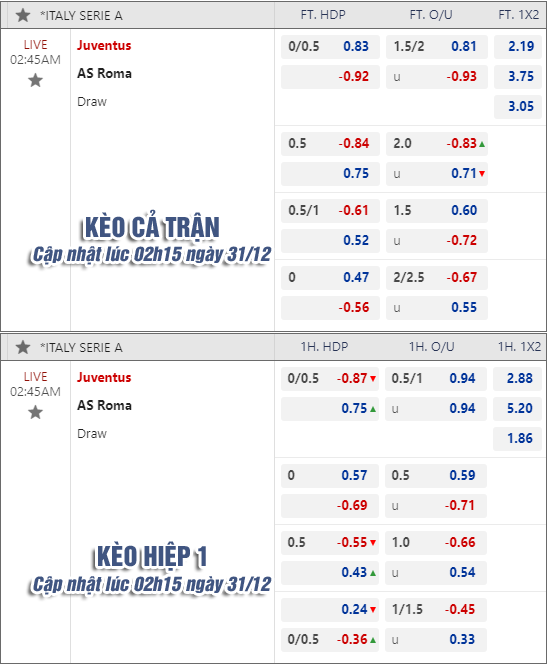Viewport: 547px width, 664px height.
Task: Favorite the full-time Juventus match star under 02:45AM
Action: (36, 80)
